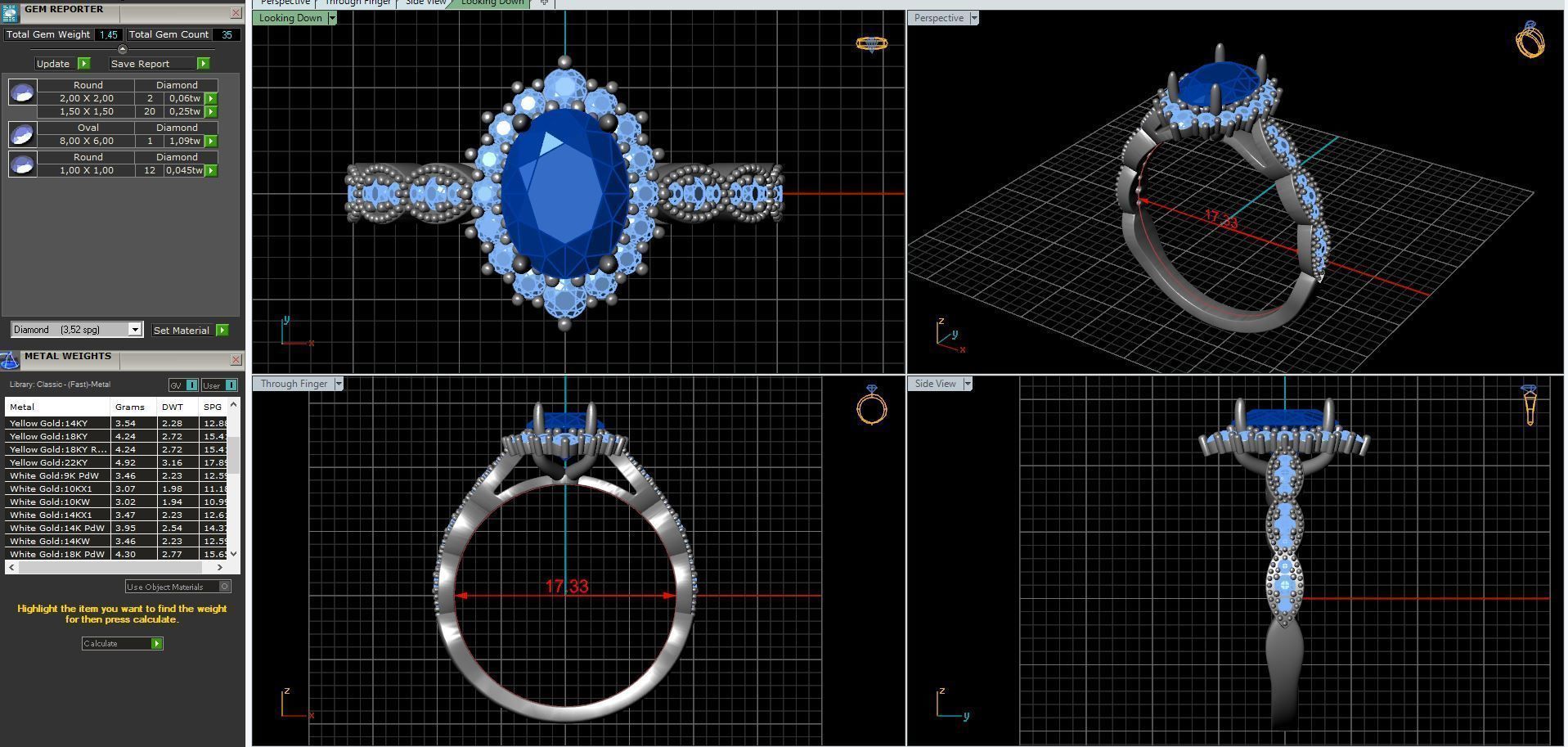Click metal table horizontal scroll-right arrow
The image size is (1568, 747).
click(x=219, y=567)
